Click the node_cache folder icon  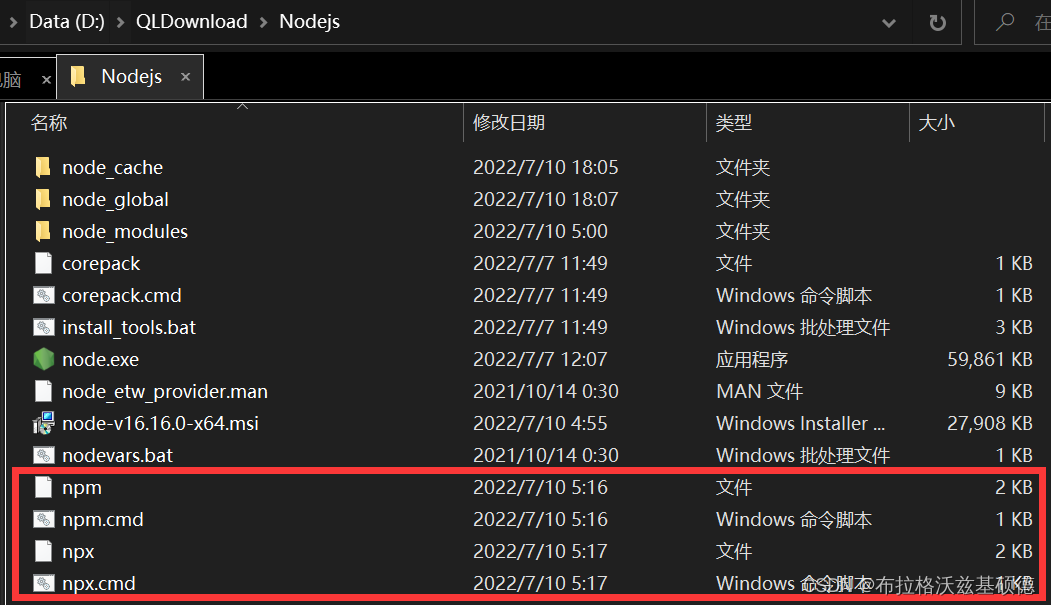click(x=42, y=167)
